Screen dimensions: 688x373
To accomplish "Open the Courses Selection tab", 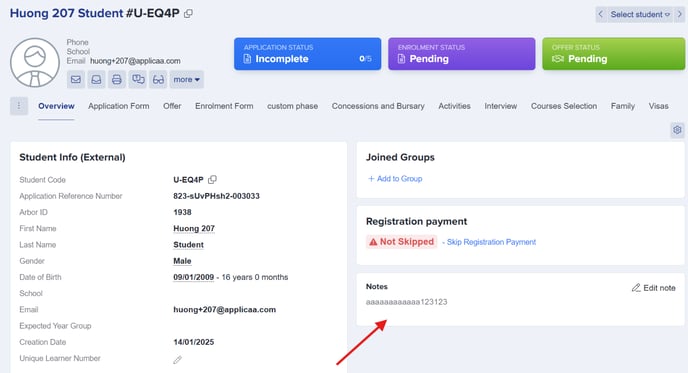I will (564, 106).
